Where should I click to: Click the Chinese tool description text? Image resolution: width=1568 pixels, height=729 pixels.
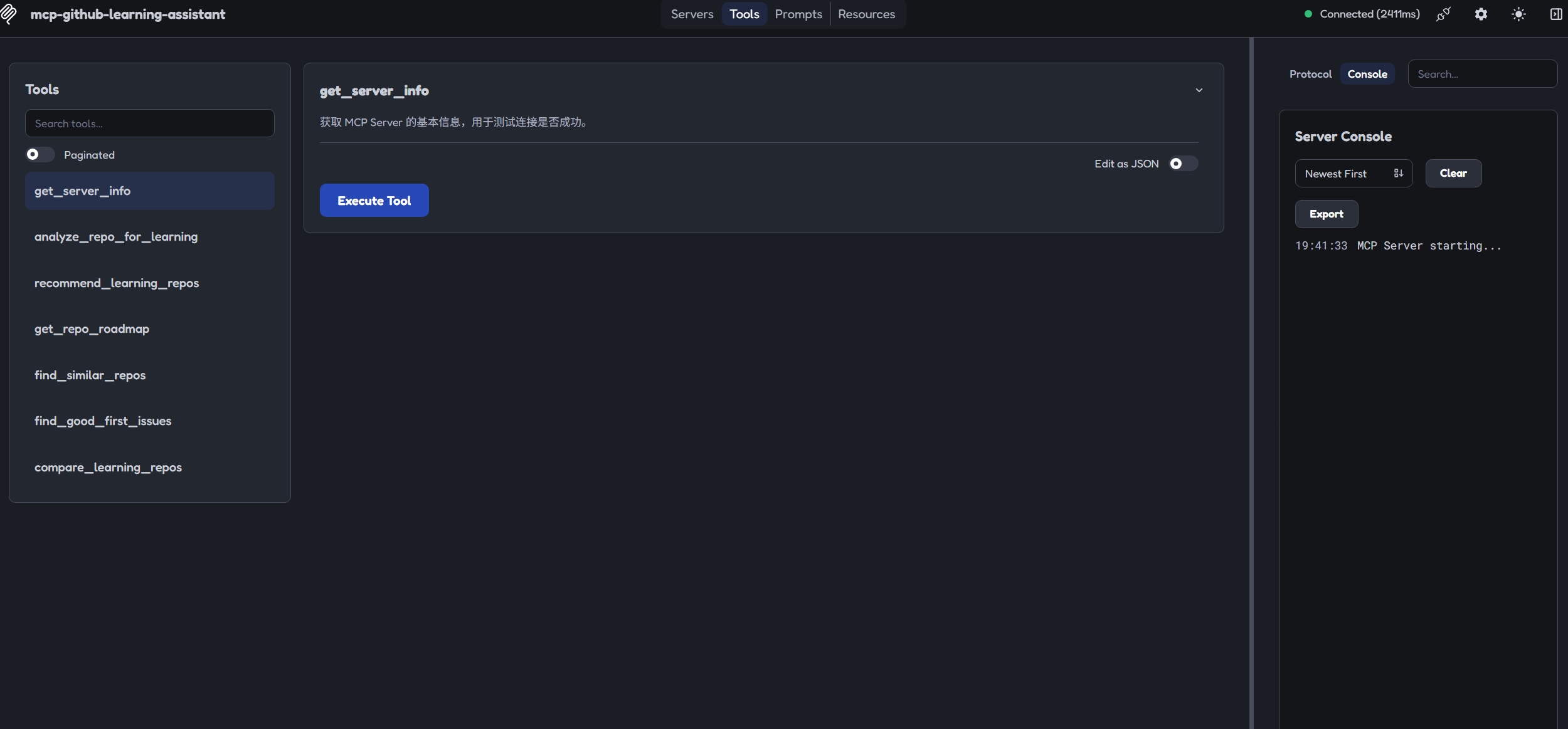453,122
